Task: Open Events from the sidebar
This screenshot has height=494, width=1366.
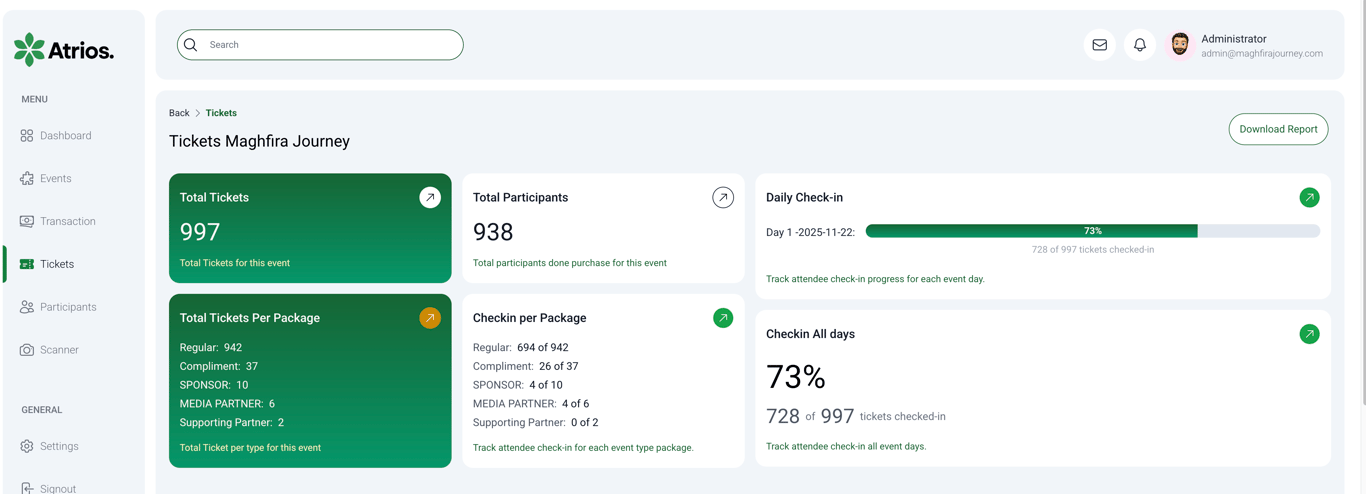Action: [x=55, y=179]
